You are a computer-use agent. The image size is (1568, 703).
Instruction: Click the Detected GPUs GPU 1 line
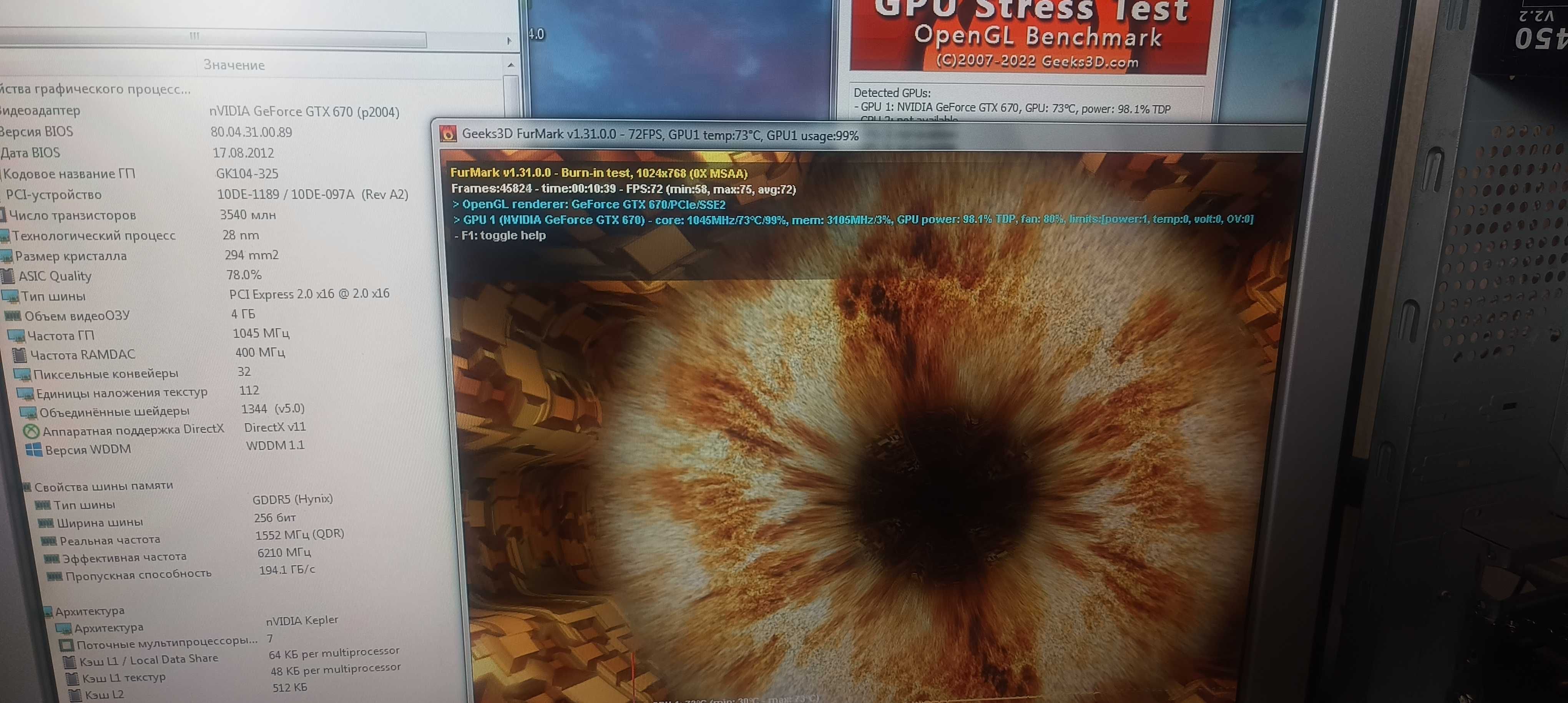1012,108
